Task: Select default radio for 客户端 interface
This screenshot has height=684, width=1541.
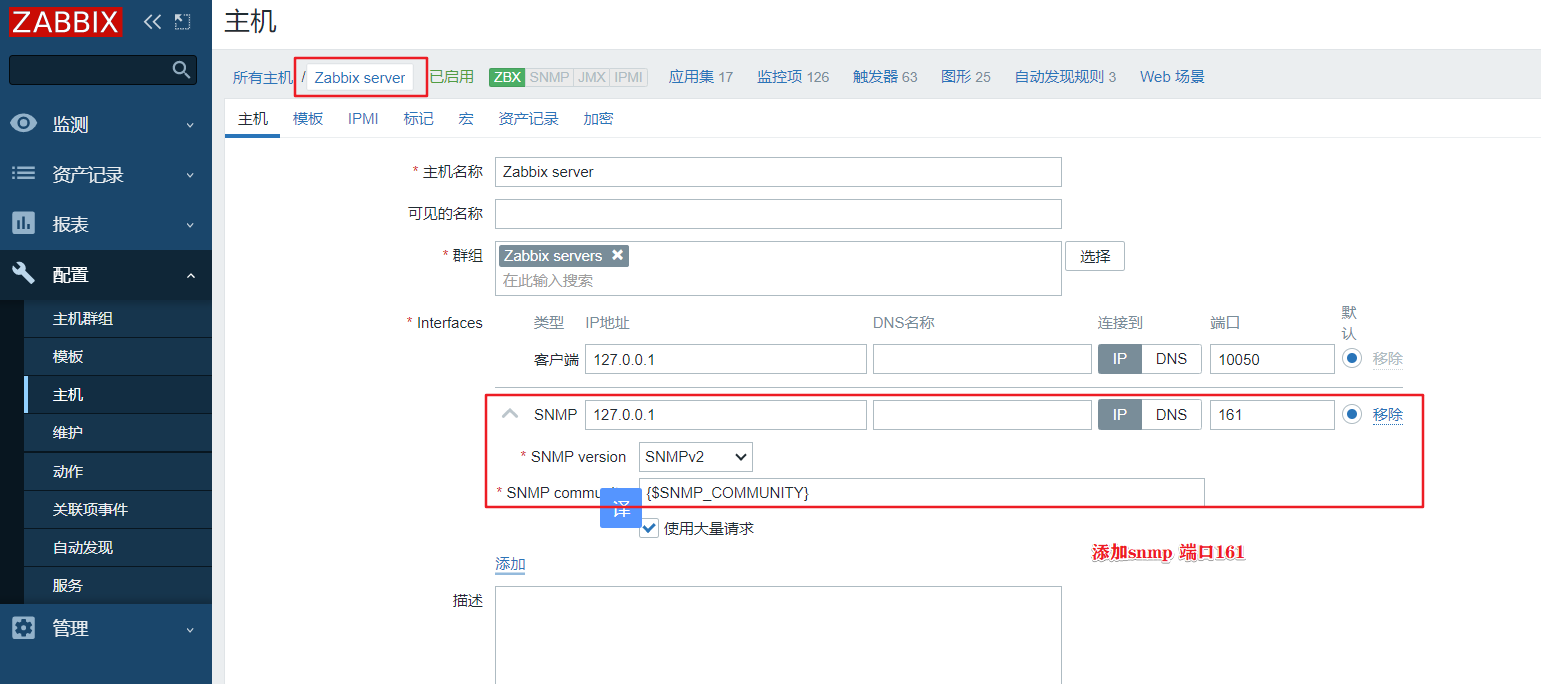Action: coord(1352,358)
